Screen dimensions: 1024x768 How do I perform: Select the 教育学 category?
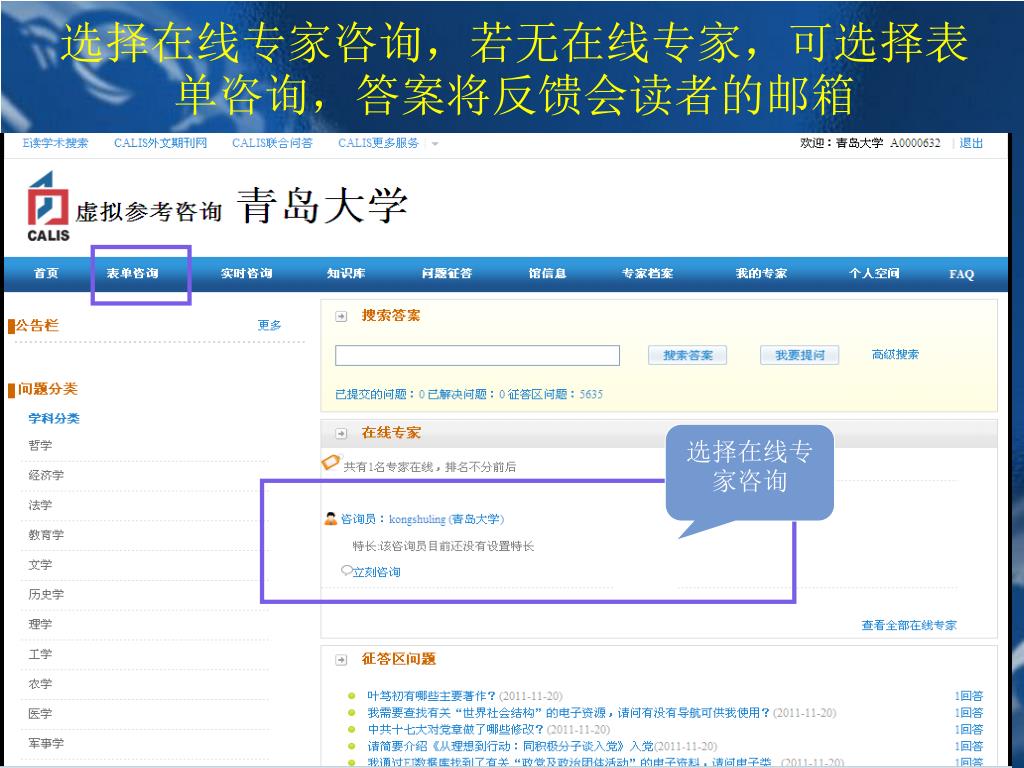pyautogui.click(x=46, y=535)
